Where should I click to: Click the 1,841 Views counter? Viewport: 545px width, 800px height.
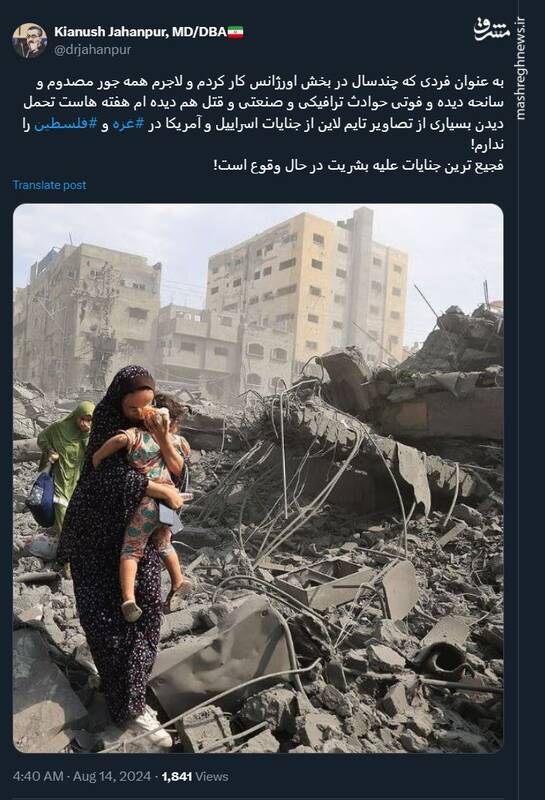pos(195,777)
